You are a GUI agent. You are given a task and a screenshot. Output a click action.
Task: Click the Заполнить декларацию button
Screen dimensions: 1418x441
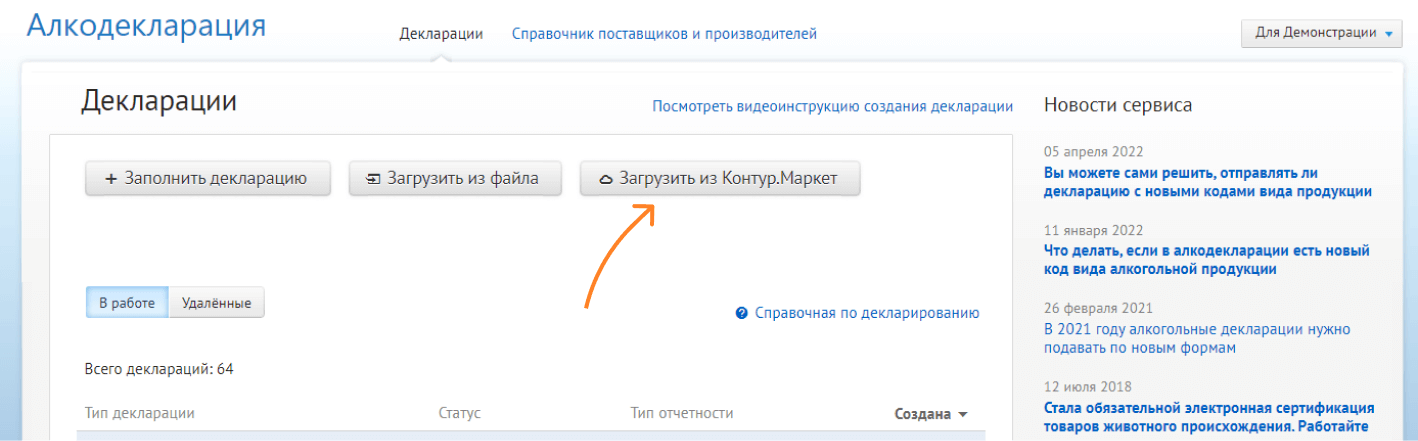click(207, 179)
